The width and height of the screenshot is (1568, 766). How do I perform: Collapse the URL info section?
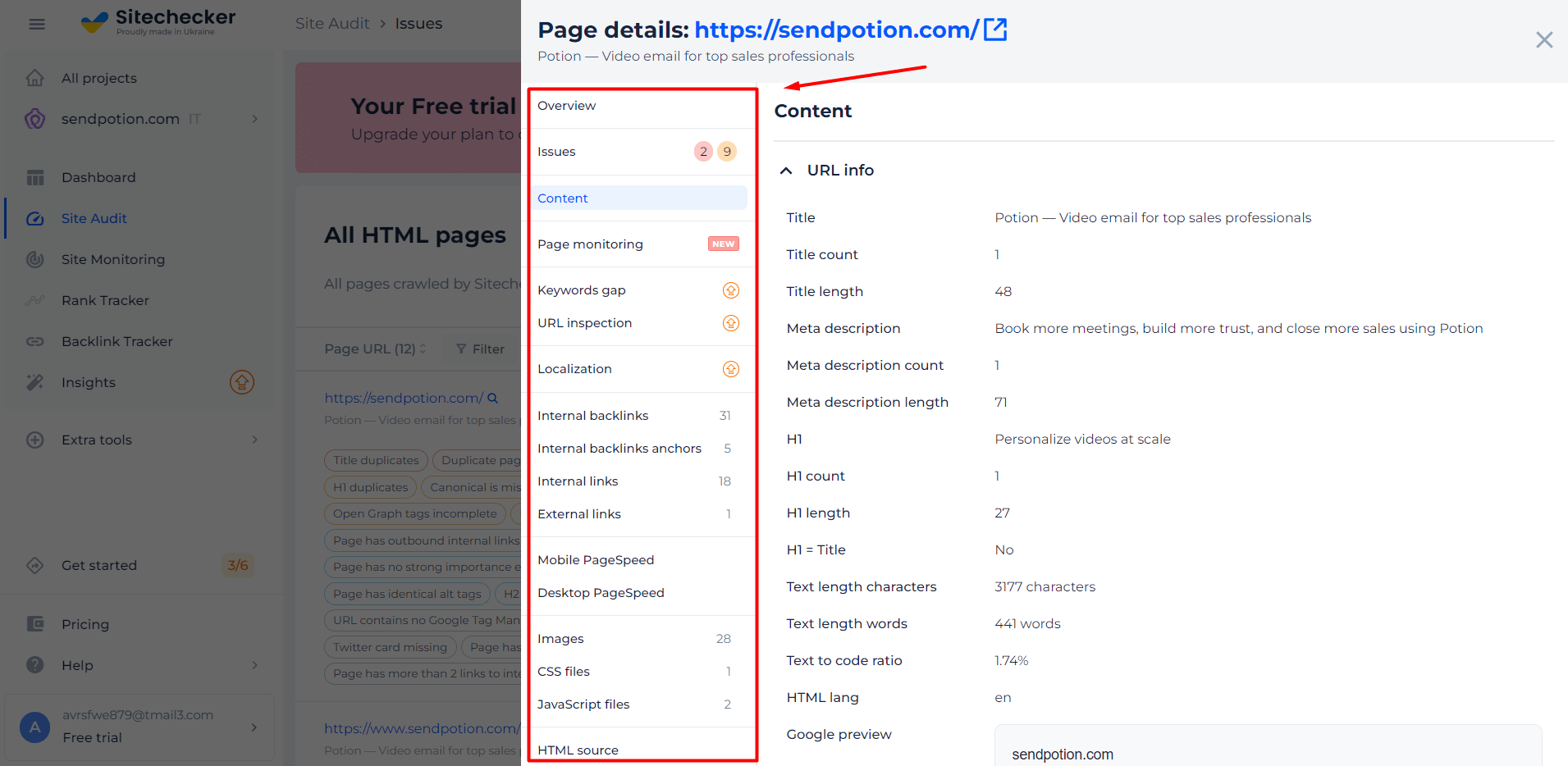point(786,171)
